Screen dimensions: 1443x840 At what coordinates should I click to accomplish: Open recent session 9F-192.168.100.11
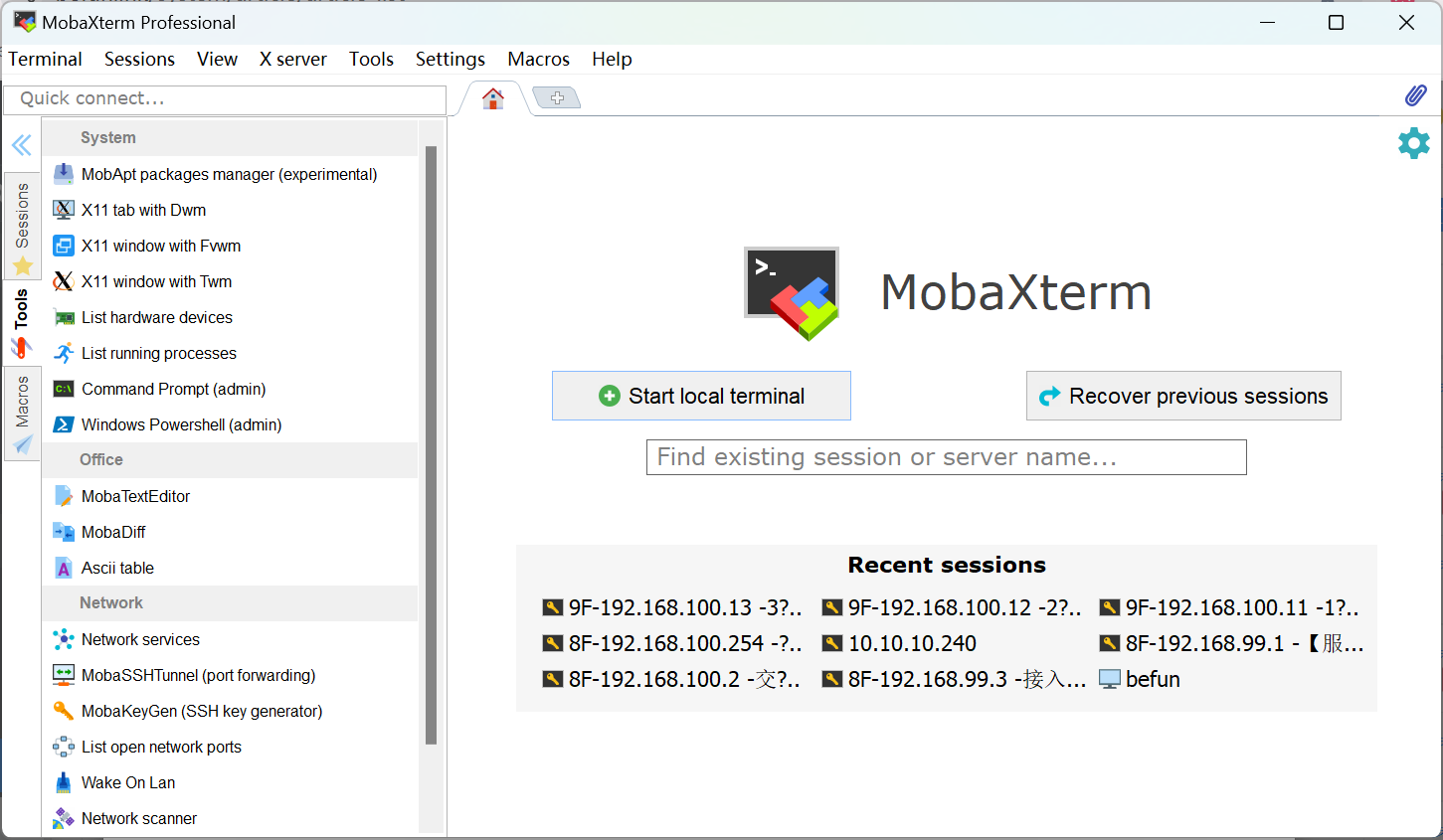1229,607
